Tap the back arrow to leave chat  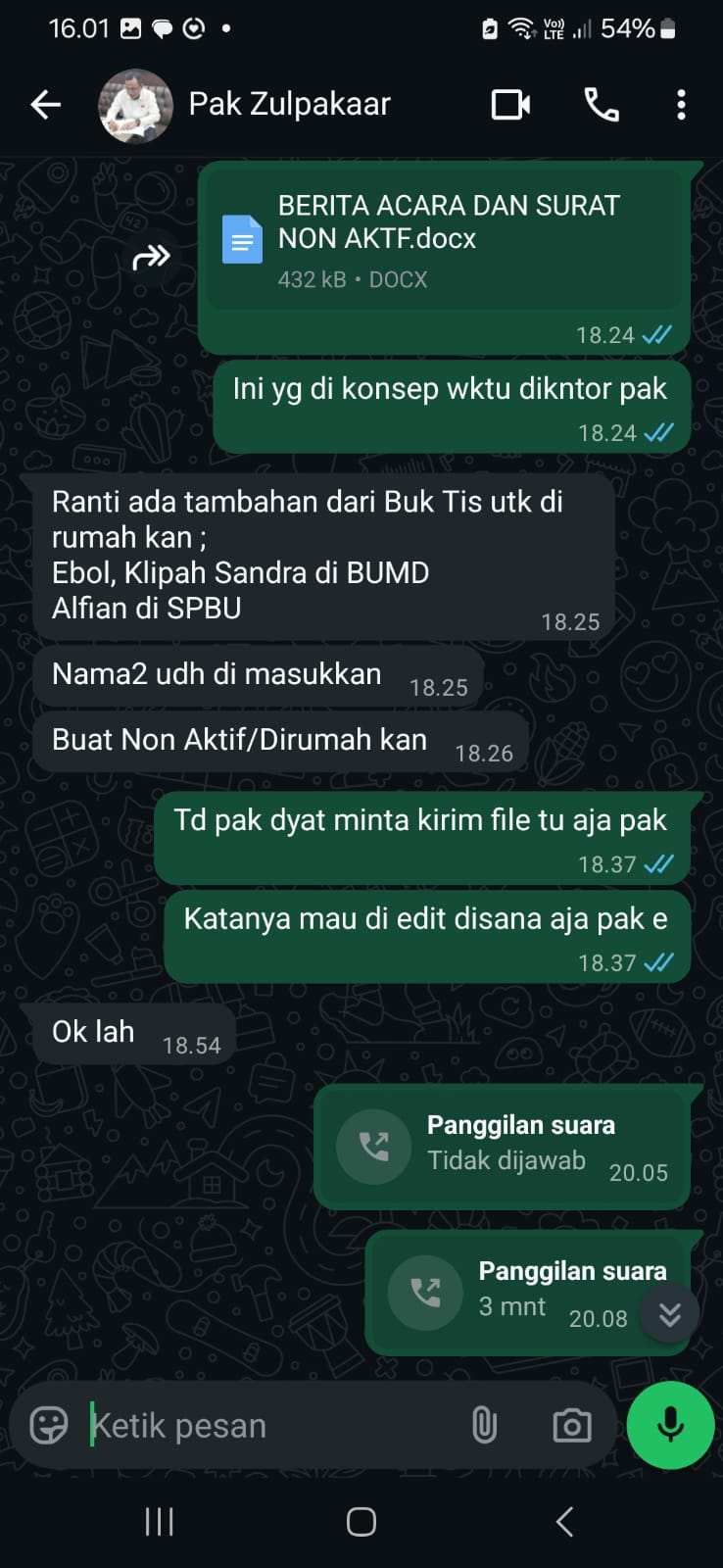click(45, 104)
